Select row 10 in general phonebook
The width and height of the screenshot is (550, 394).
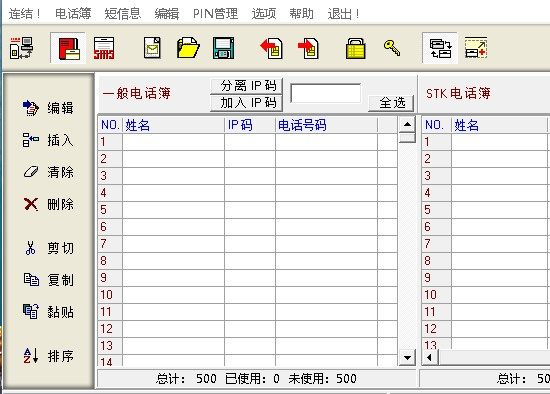(x=248, y=295)
